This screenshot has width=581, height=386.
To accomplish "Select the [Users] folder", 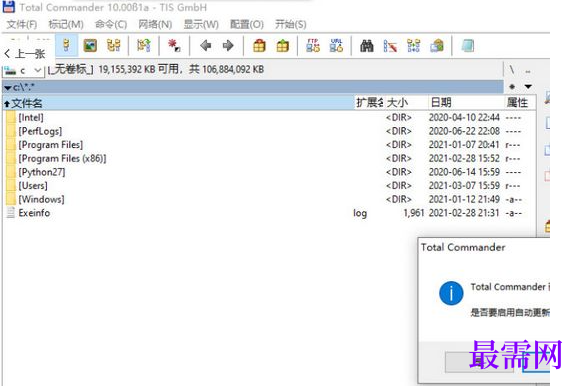I will click(x=33, y=186).
